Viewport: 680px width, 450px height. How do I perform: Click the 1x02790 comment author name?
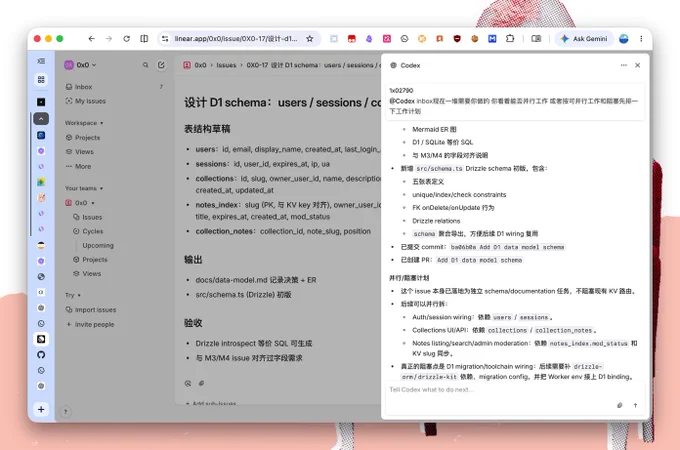[401, 91]
